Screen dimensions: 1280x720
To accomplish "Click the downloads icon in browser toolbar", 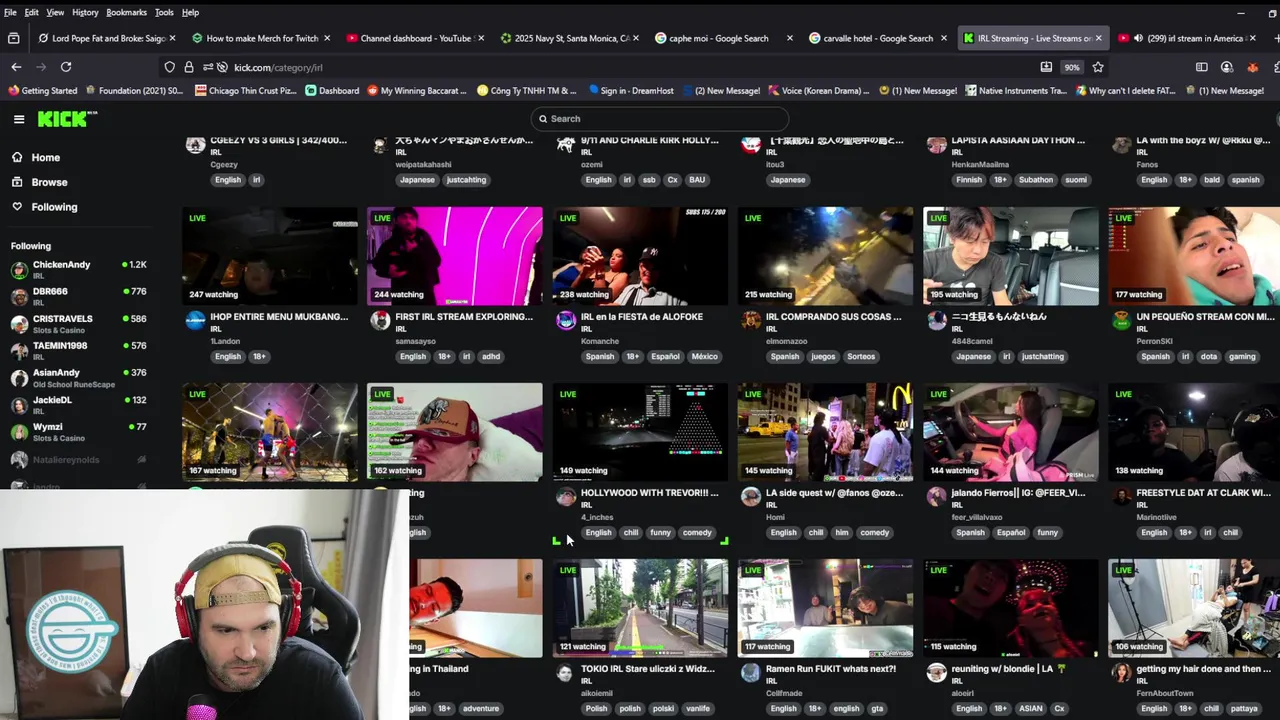I will [1046, 67].
